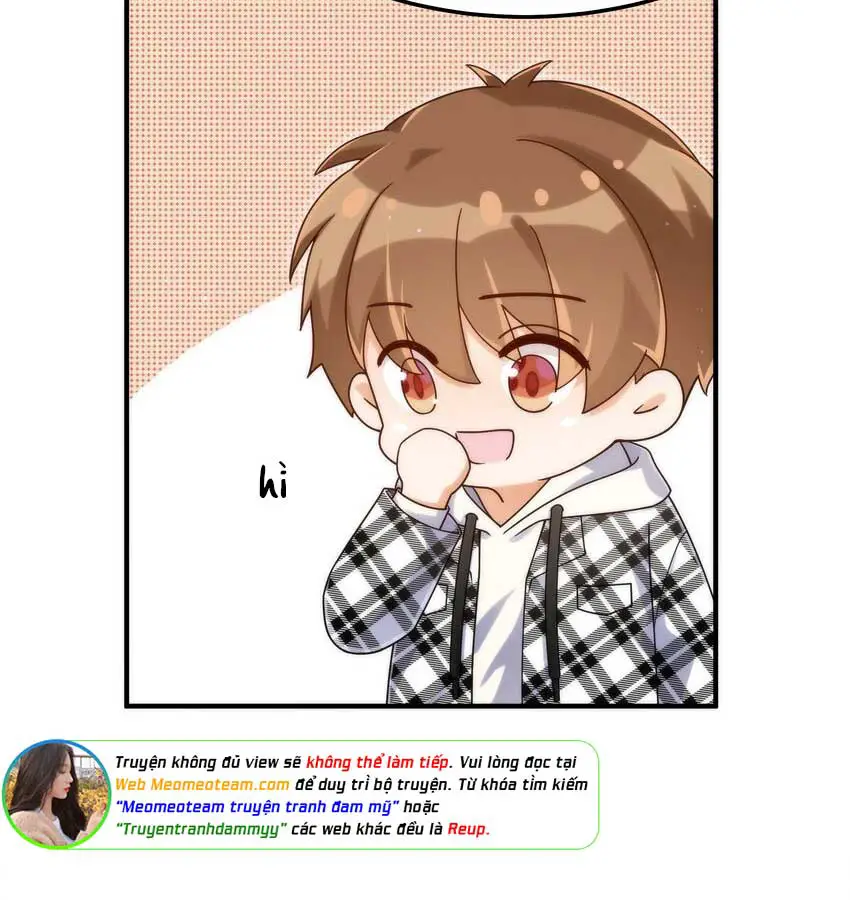Click the red "không thể làm tiếp" text
Image resolution: width=850 pixels, height=900 pixels.
pos(377,762)
